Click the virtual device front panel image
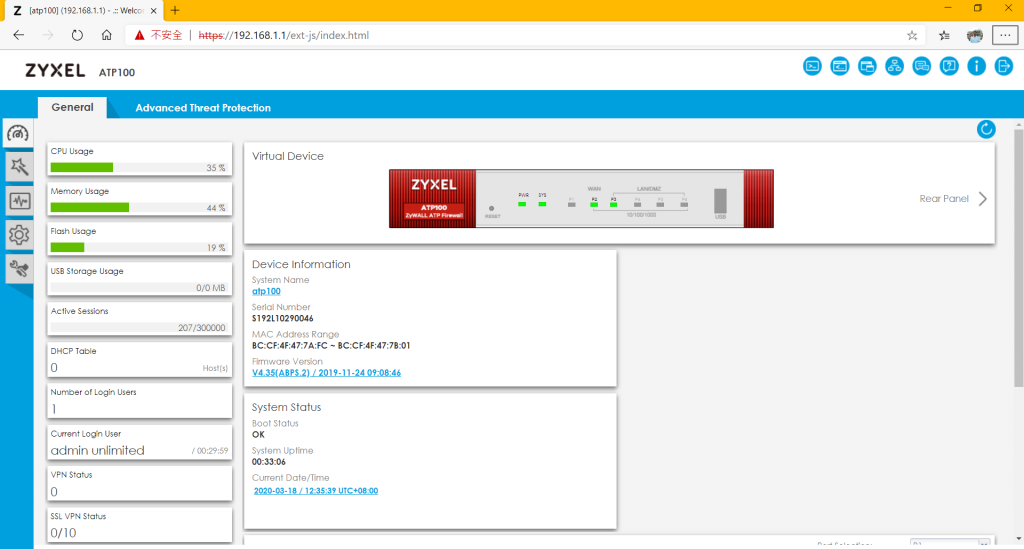 [581, 198]
